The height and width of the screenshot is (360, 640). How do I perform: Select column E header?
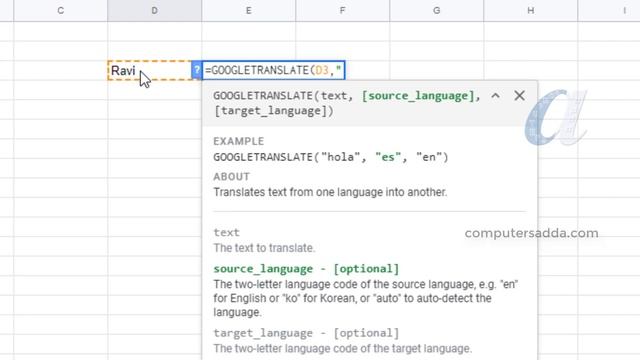point(249,11)
